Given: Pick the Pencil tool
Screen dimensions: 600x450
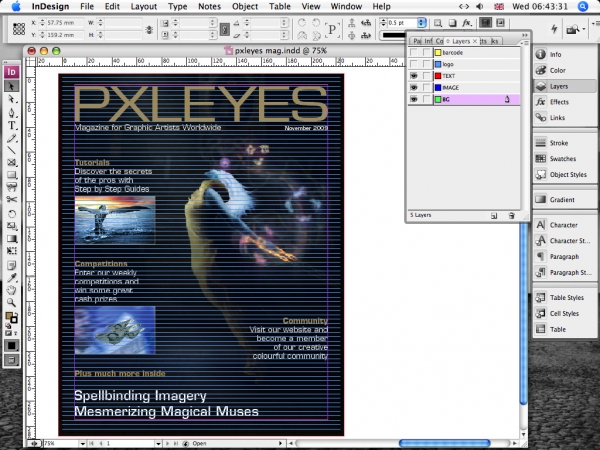Looking at the screenshot, I should pos(11,138).
